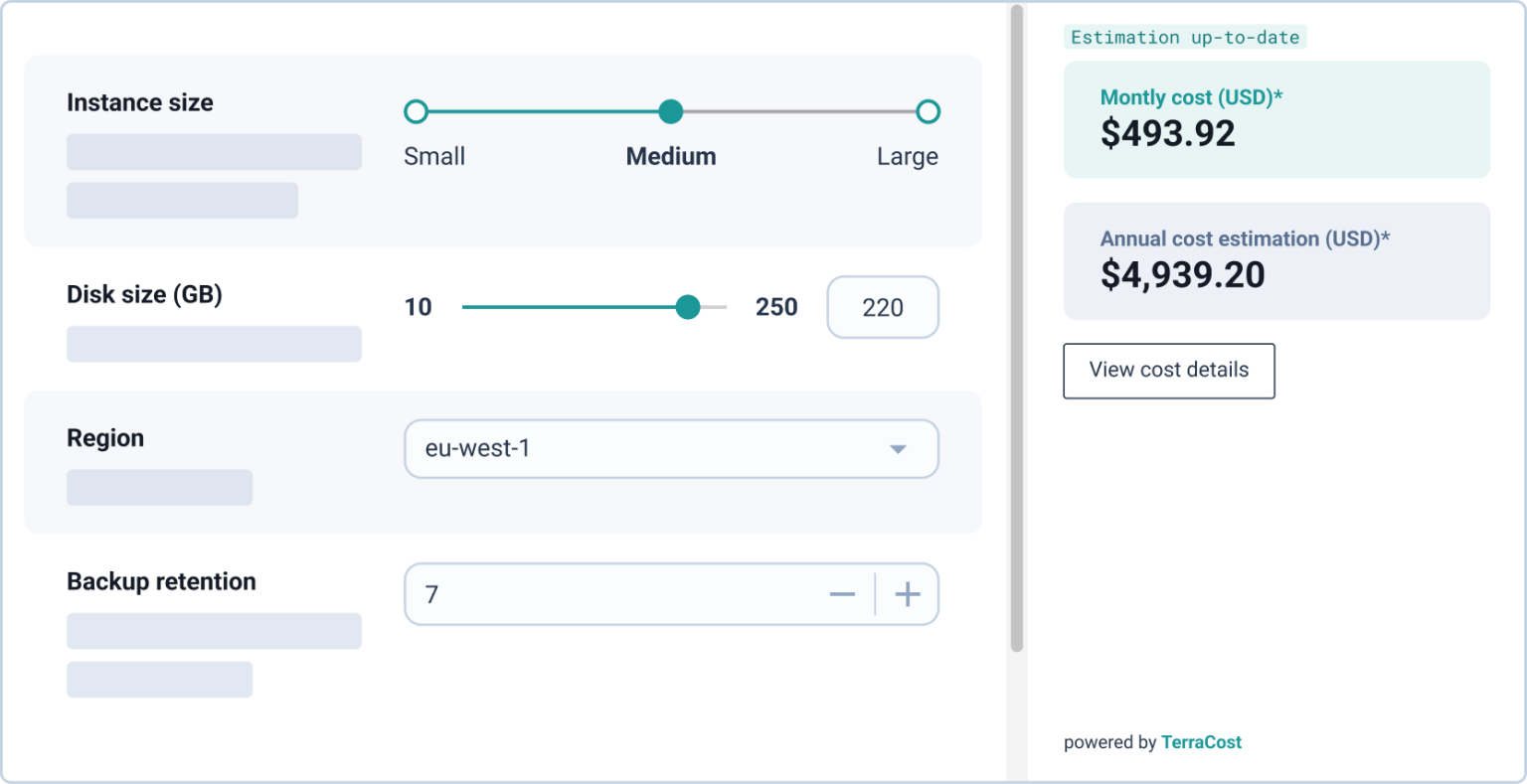This screenshot has width=1527, height=784.
Task: Click the Medium slider handle
Action: (x=671, y=111)
